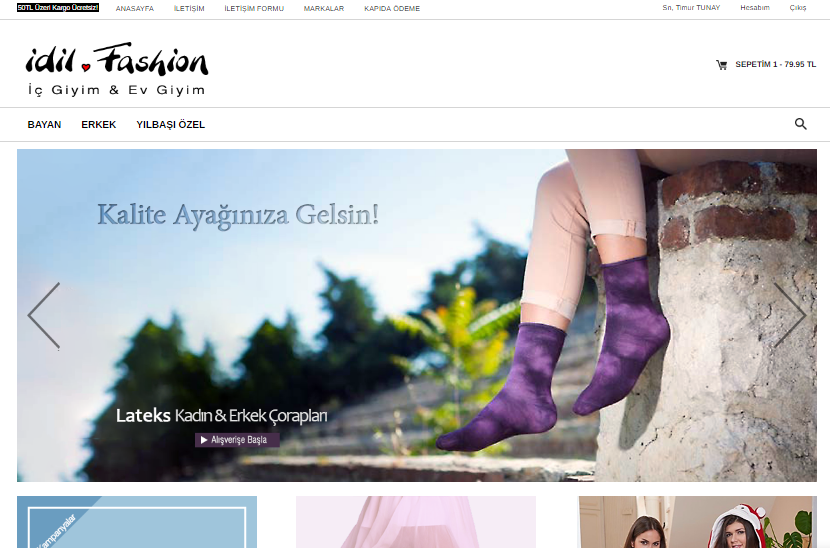The width and height of the screenshot is (830, 548).
Task: Open the Kampanyalar promo tile
Action: 137,522
